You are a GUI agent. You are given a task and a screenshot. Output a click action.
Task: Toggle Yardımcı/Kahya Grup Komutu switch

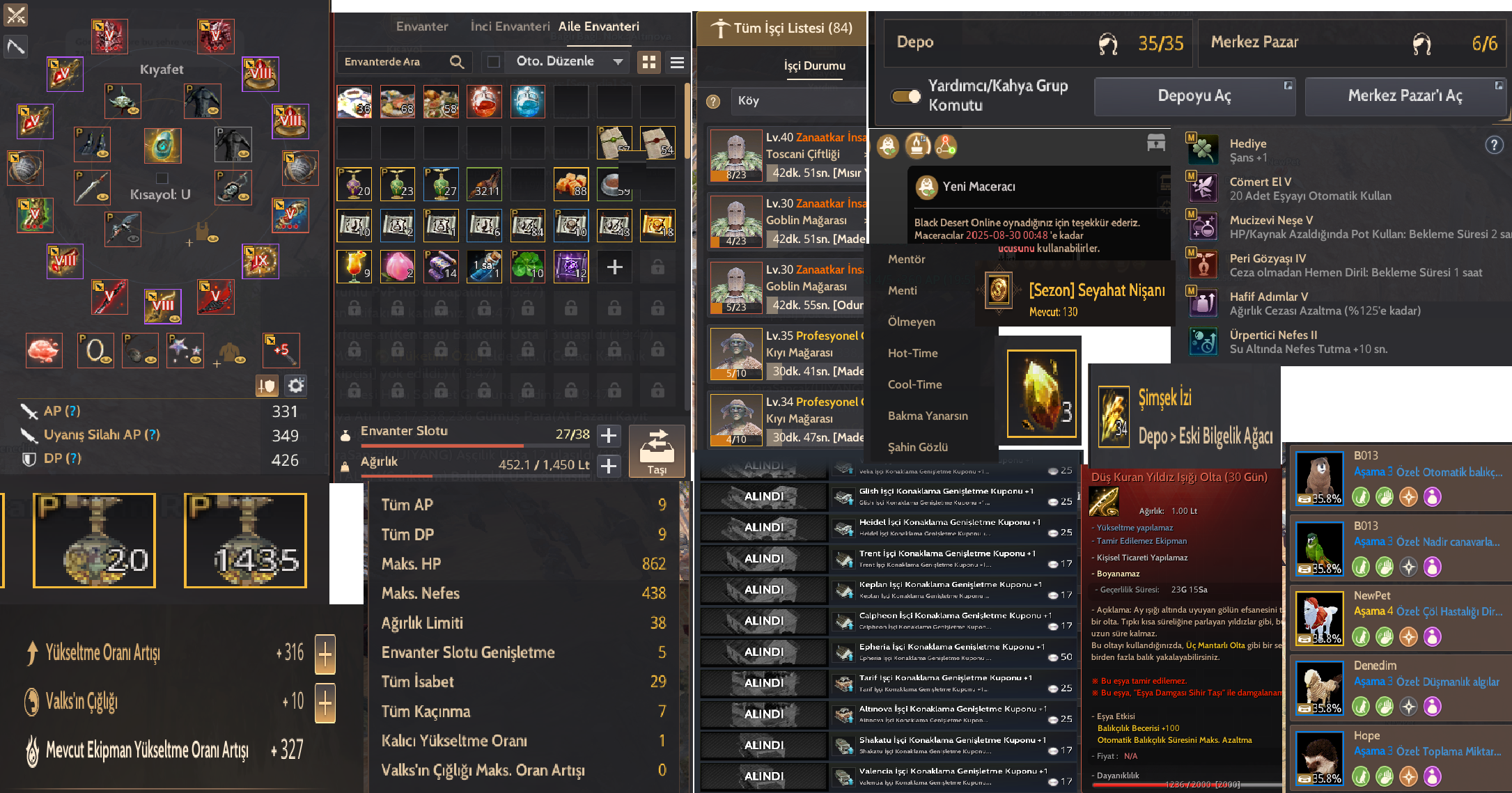(x=905, y=96)
